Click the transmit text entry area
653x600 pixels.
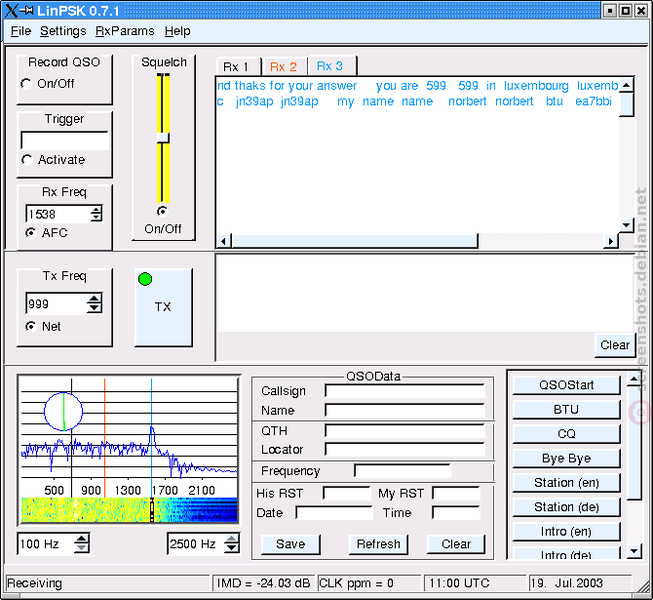point(425,294)
